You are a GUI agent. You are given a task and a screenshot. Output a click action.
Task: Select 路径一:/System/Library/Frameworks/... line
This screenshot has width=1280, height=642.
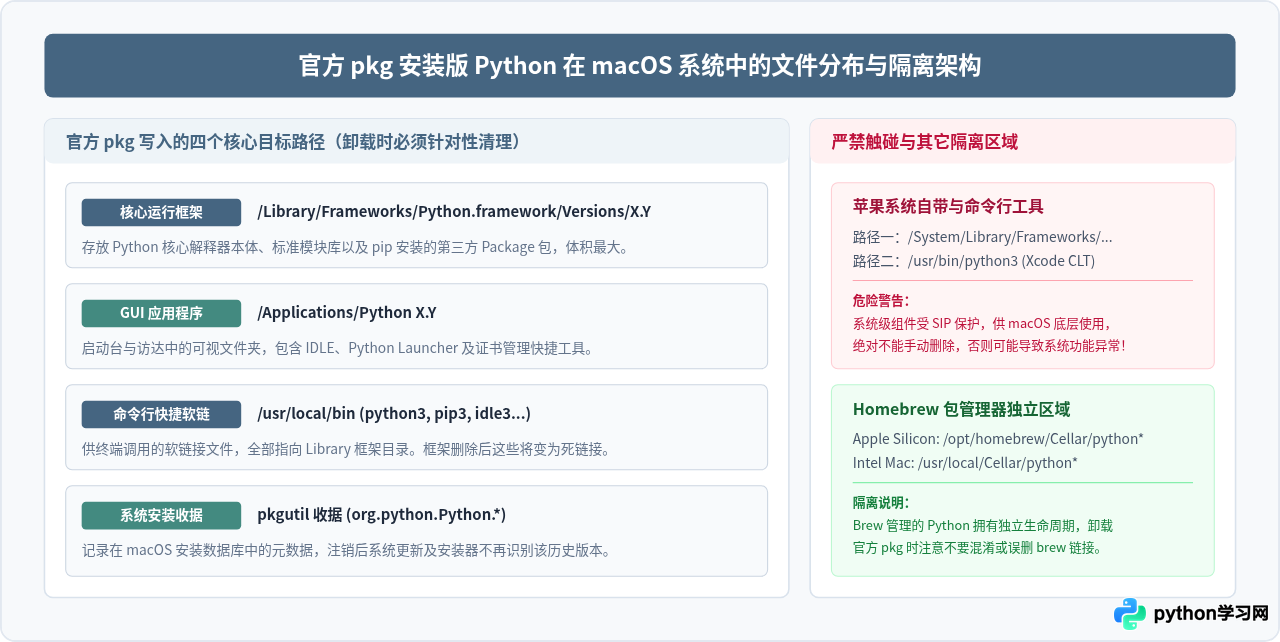[x=982, y=237]
